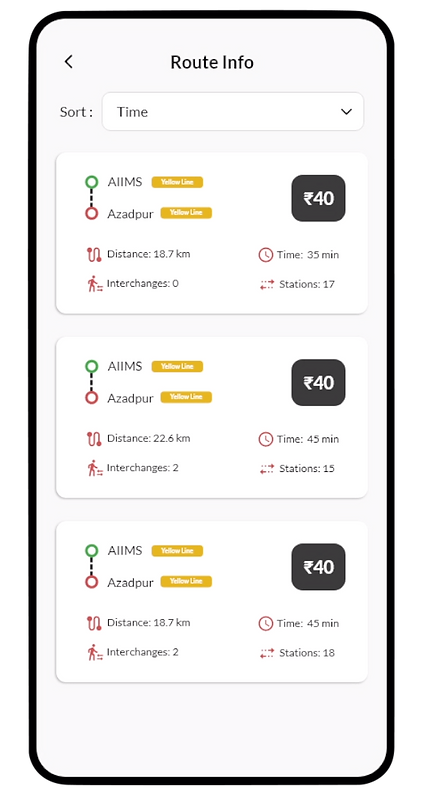Screen dimensions: 446x794
Task: Tap the ₹40 fare badge on second route
Action: (x=318, y=383)
